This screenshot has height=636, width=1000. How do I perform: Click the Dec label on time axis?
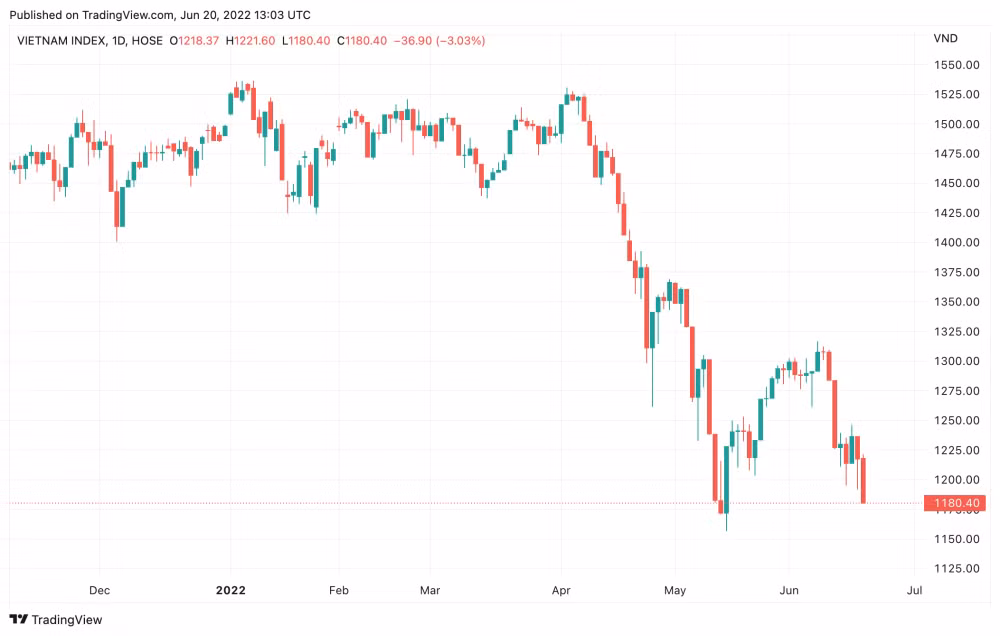pyautogui.click(x=99, y=590)
